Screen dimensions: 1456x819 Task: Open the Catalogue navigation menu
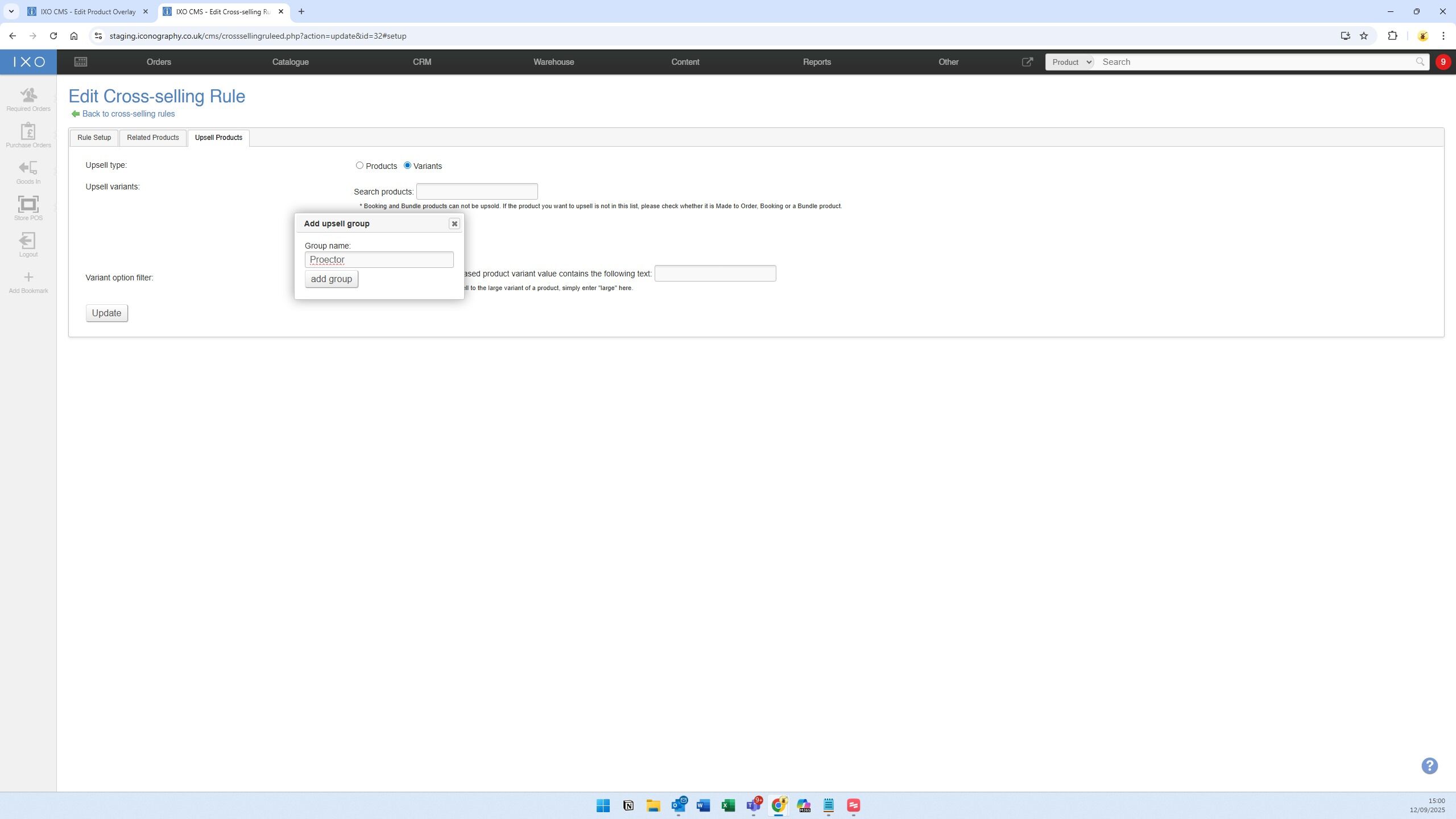pyautogui.click(x=290, y=62)
